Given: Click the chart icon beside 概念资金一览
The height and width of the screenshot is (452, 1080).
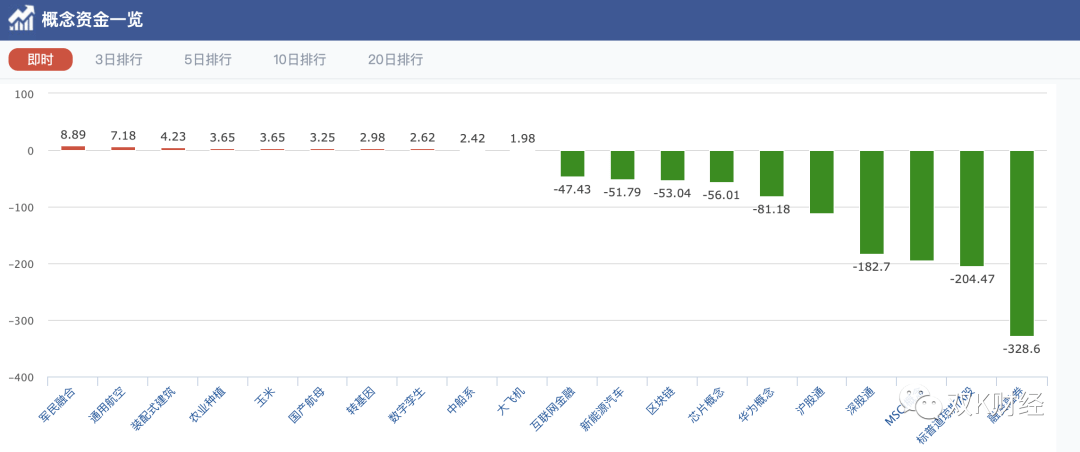Looking at the screenshot, I should pos(21,19).
